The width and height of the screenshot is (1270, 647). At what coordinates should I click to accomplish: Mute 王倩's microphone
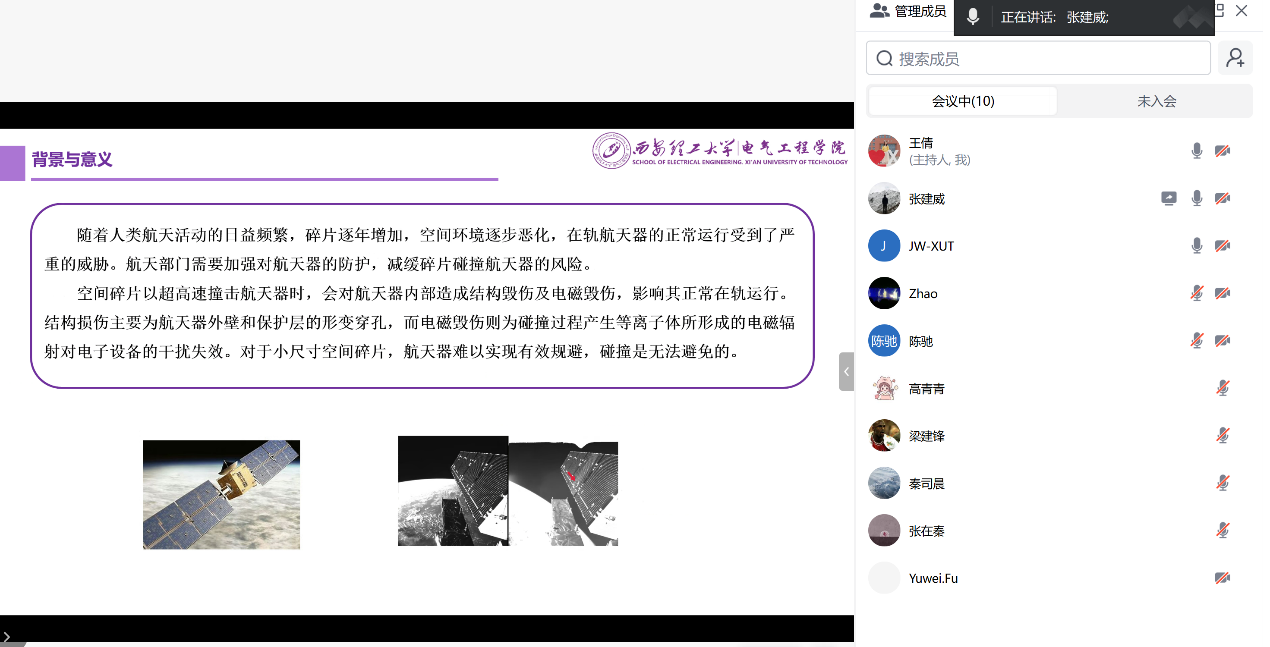pyautogui.click(x=1197, y=151)
